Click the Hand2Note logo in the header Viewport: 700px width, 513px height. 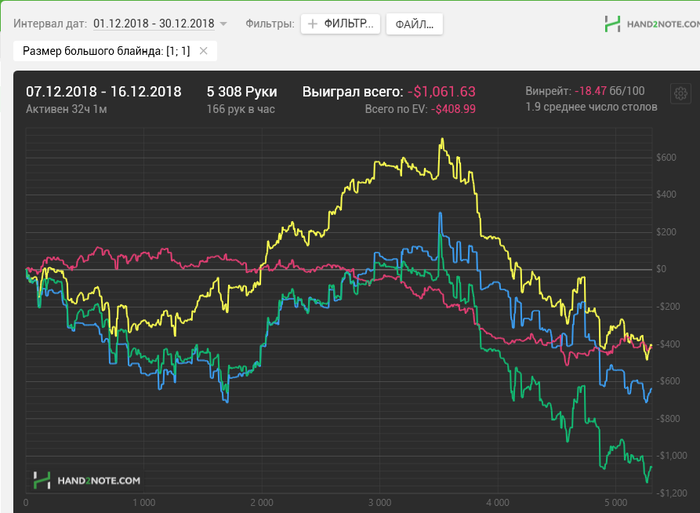click(x=652, y=24)
